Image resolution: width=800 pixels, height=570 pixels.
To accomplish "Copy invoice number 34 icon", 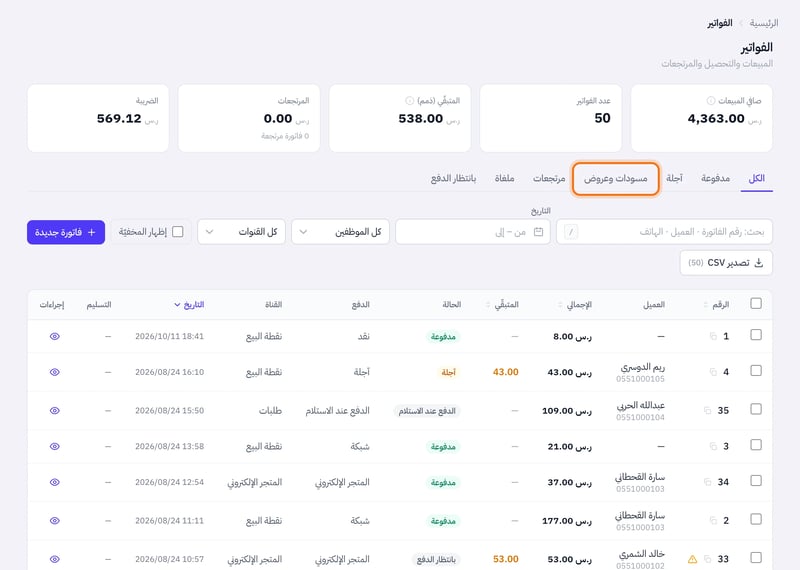I will [x=707, y=482].
